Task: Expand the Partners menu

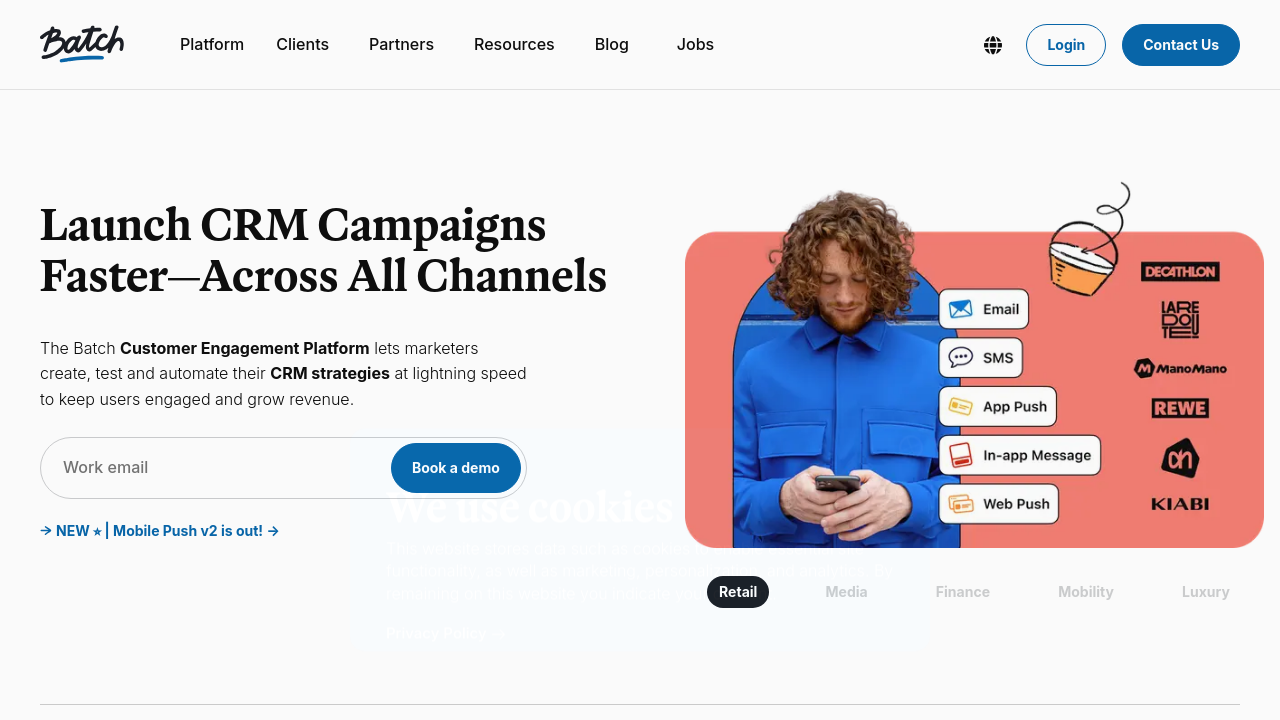Action: (x=401, y=45)
